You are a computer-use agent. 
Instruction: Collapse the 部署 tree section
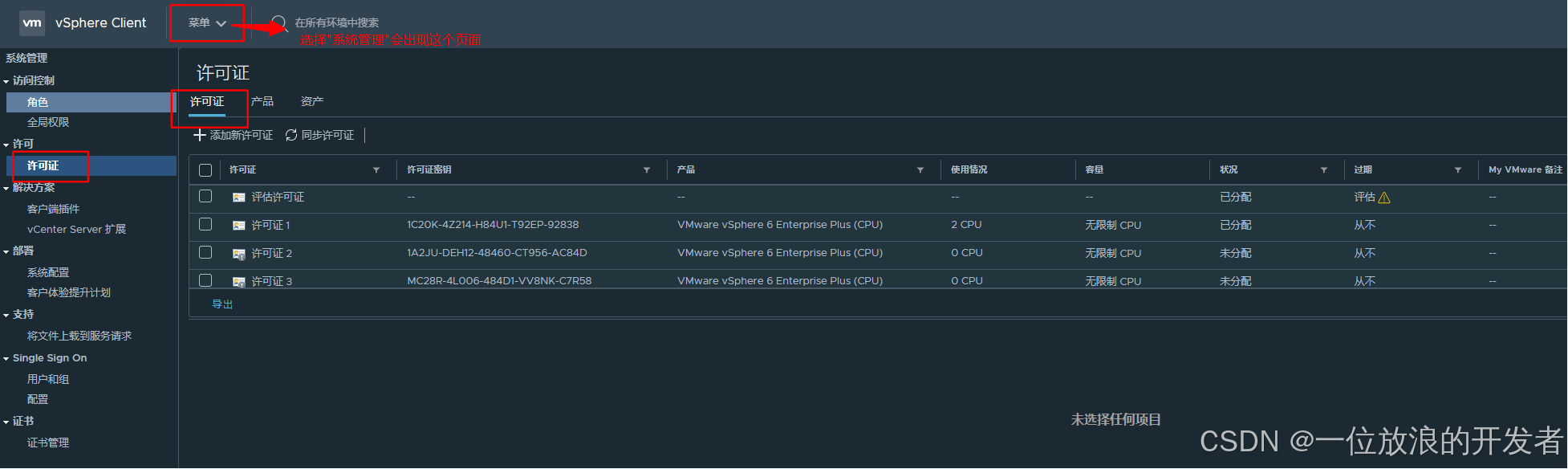pos(6,251)
